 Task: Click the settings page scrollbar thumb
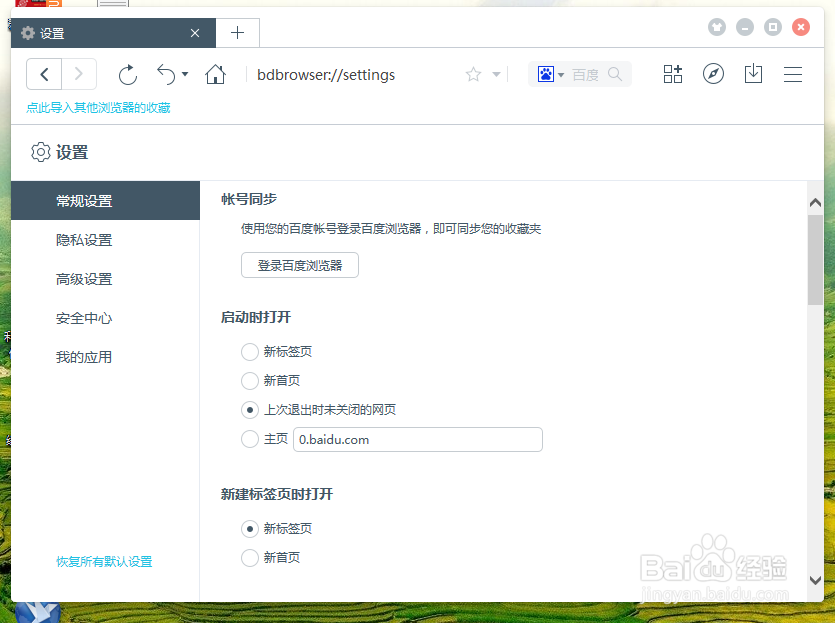[x=815, y=260]
